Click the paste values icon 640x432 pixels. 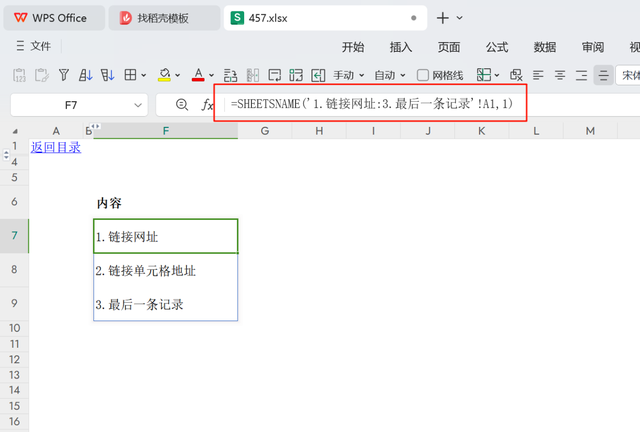[19, 75]
